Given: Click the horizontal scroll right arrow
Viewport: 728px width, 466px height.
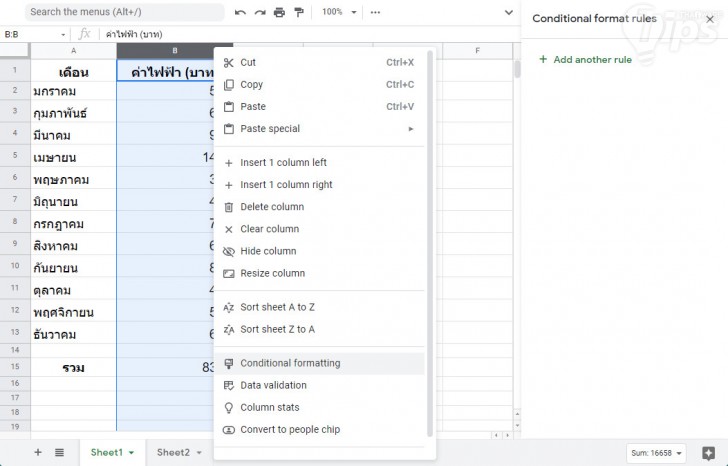Looking at the screenshot, I should click(x=507, y=435).
